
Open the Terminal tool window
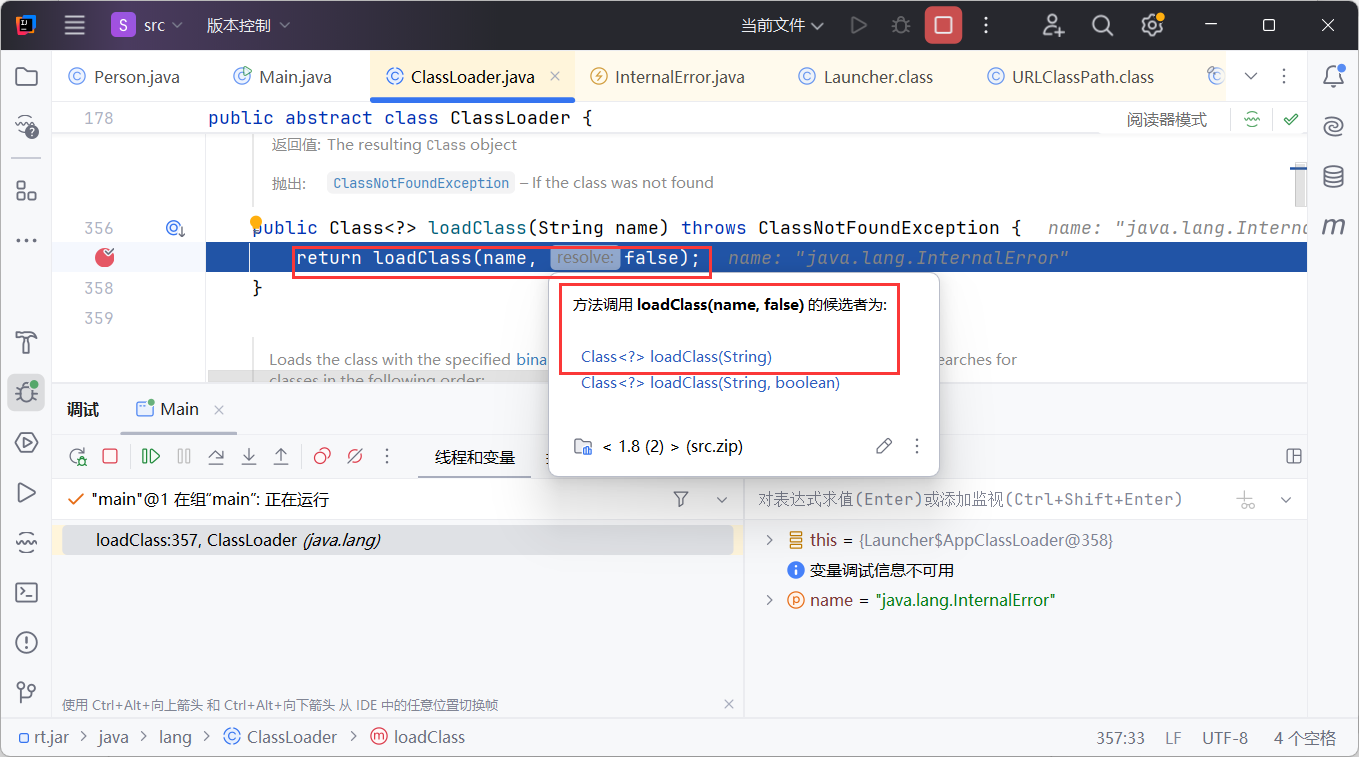27,592
